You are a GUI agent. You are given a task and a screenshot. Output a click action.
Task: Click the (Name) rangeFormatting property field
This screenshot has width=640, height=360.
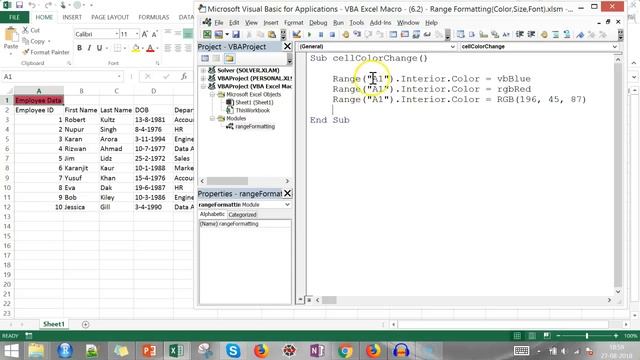click(x=245, y=224)
